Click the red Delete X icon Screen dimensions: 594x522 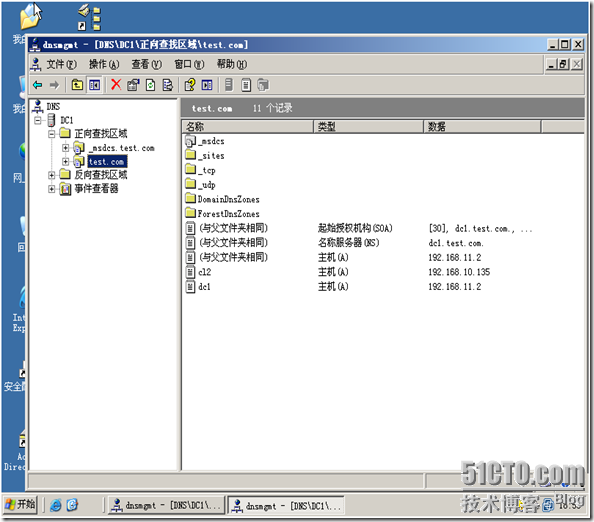point(116,84)
